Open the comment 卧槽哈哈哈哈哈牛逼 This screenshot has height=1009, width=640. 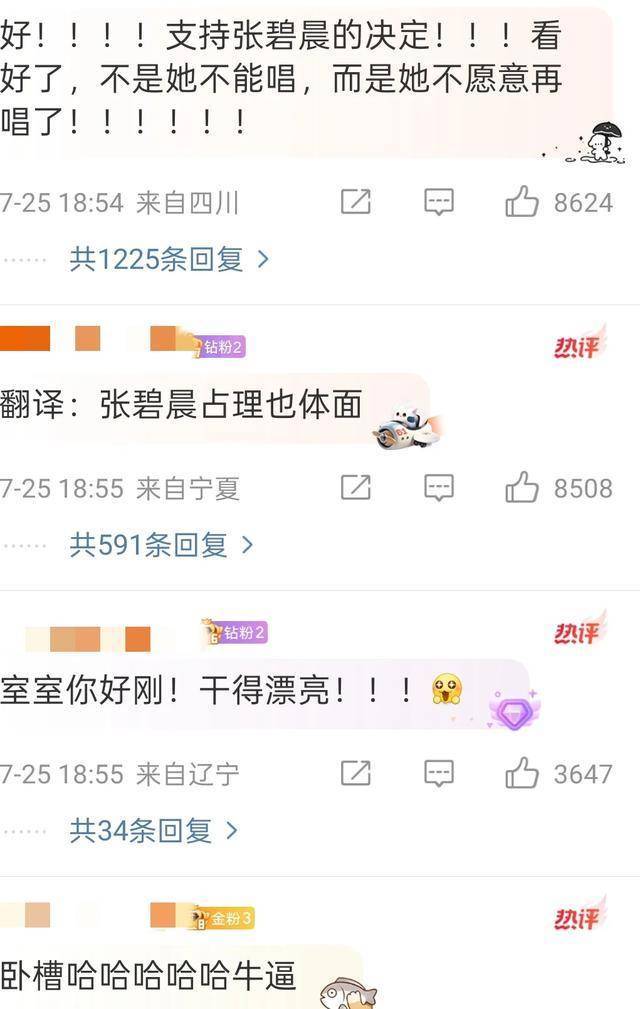(x=148, y=976)
